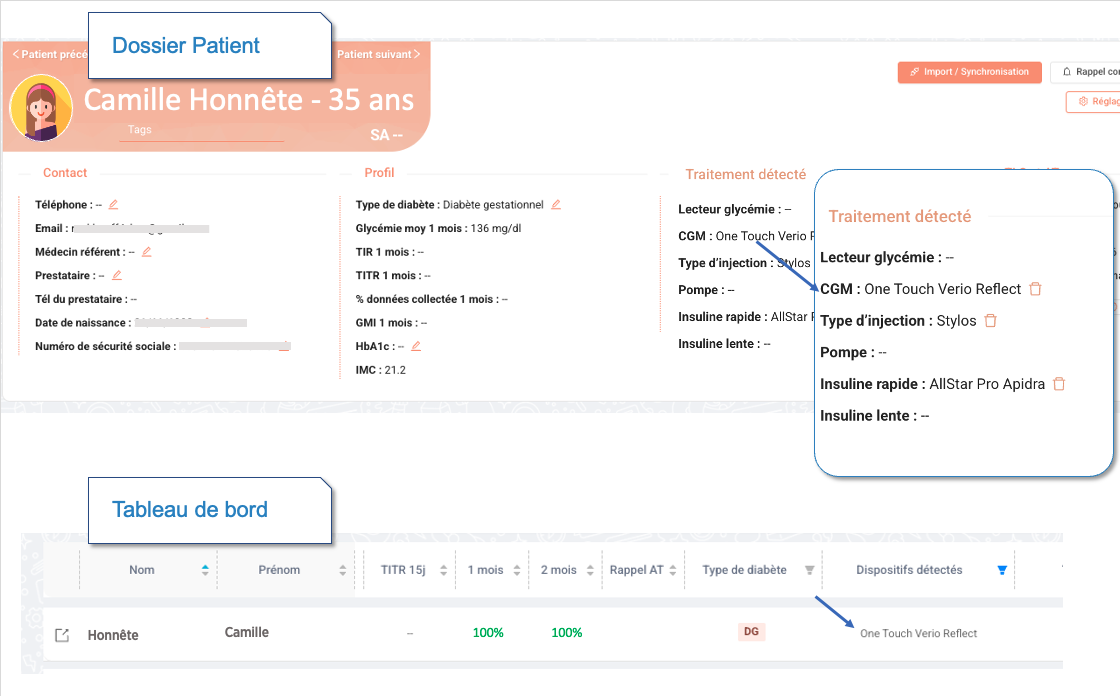Click the DG diabetes type badge
Viewport: 1120px width, 696px height.
(751, 632)
